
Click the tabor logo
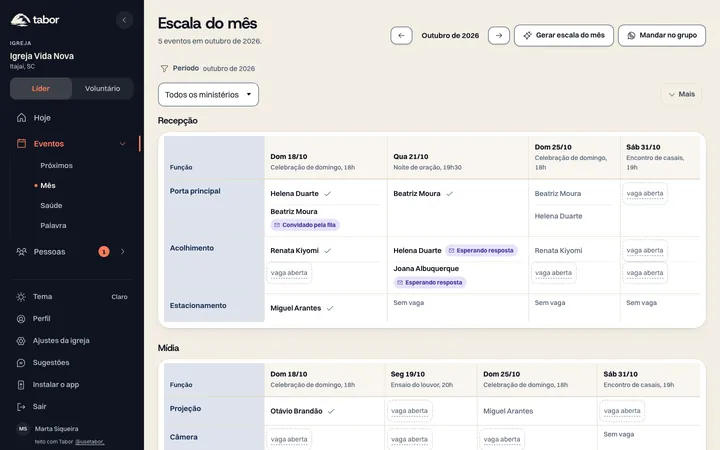pos(35,20)
